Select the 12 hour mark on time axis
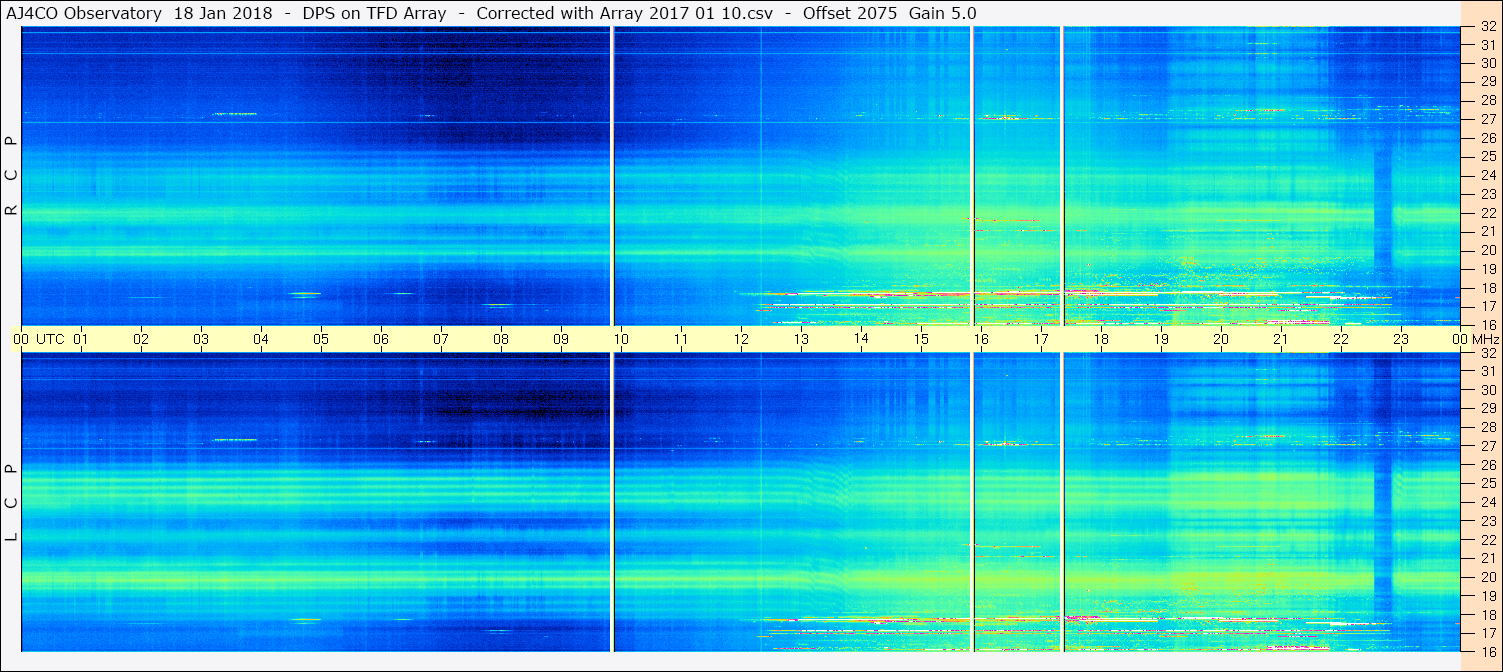The width and height of the screenshot is (1503, 672). tap(741, 340)
